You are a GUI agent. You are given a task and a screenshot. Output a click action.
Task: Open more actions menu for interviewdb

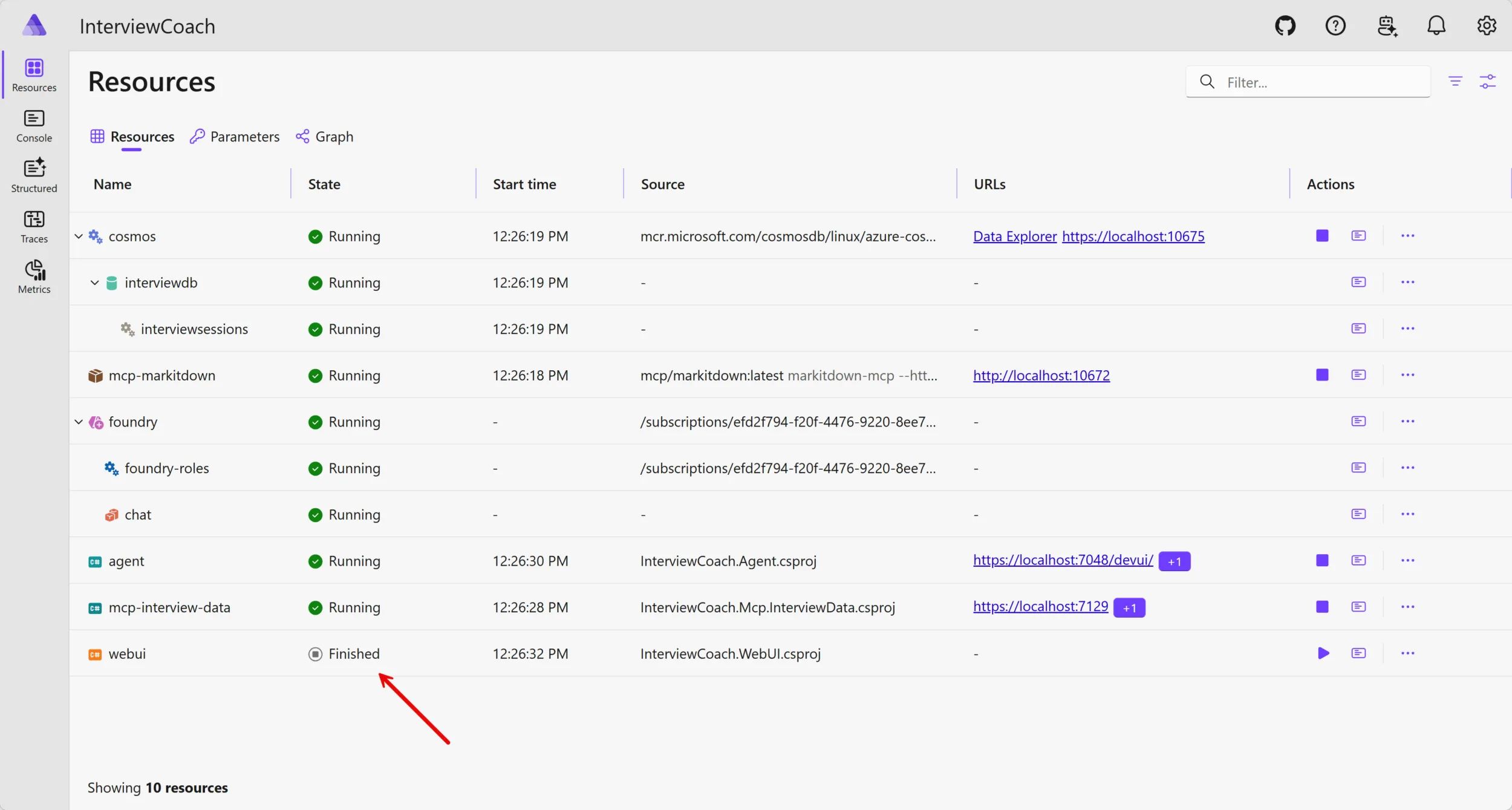pos(1407,283)
